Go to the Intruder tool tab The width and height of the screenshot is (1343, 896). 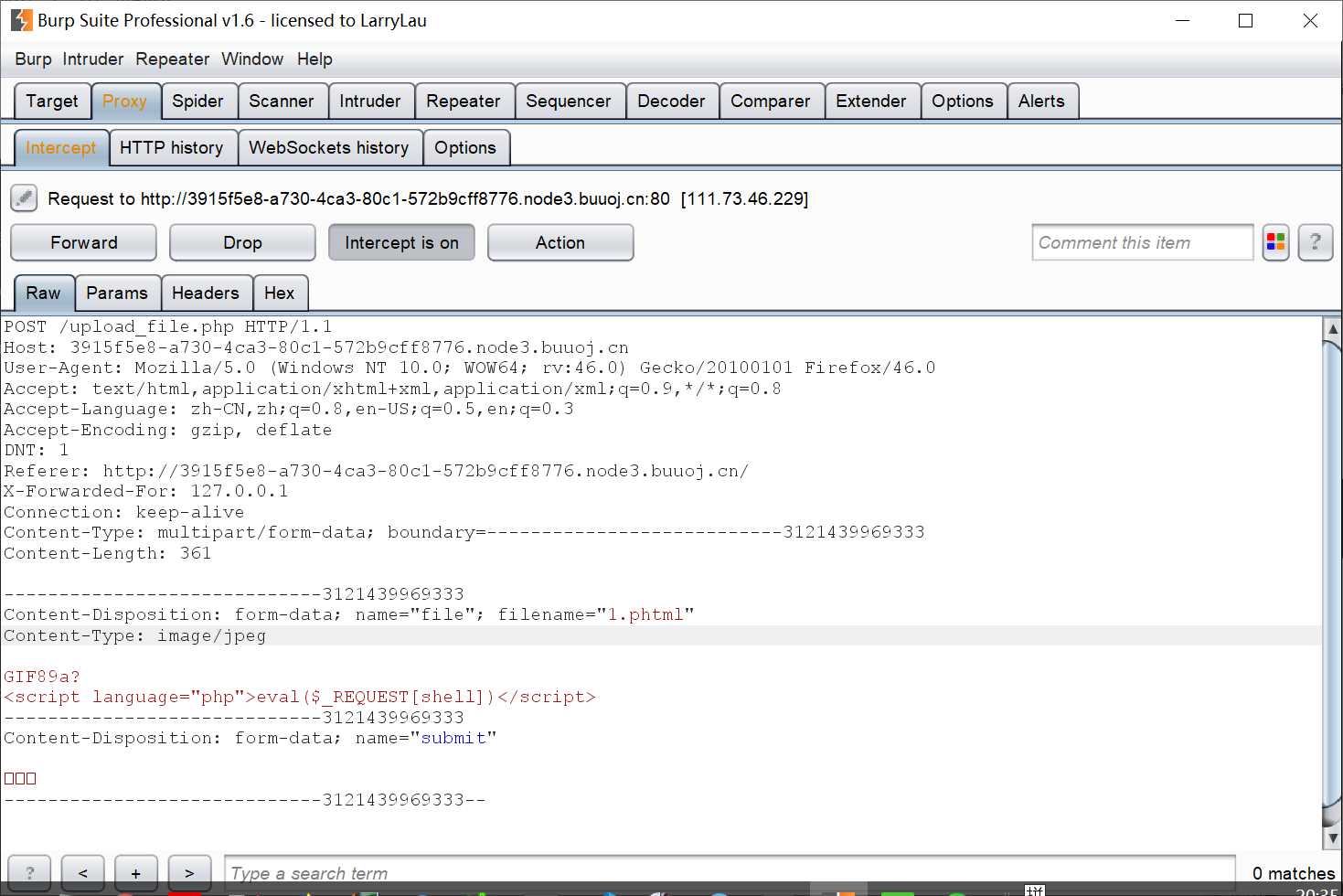tap(370, 101)
